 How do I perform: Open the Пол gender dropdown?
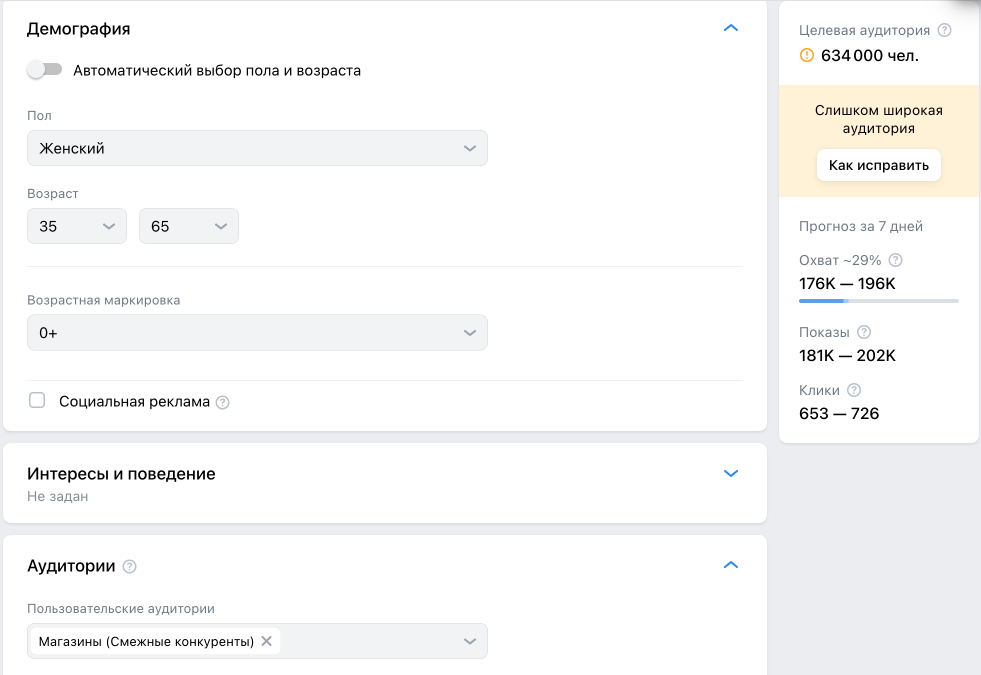point(257,148)
